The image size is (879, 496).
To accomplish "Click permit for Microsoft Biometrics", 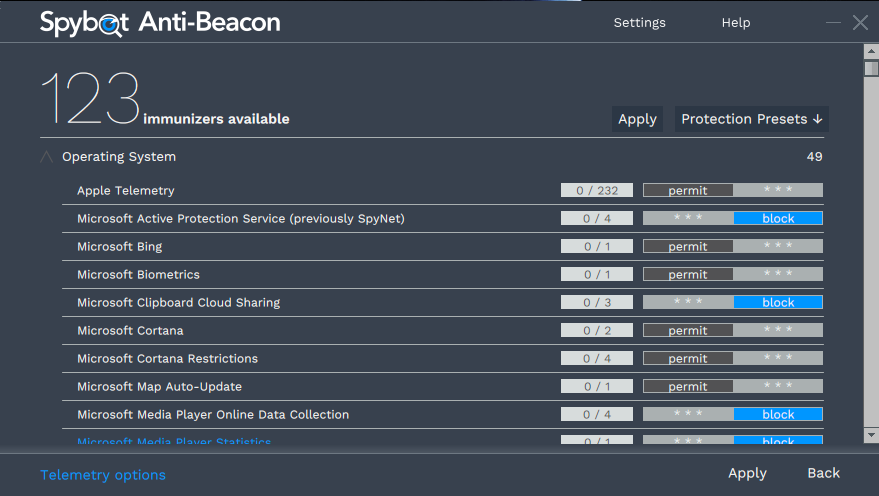I will click(688, 274).
